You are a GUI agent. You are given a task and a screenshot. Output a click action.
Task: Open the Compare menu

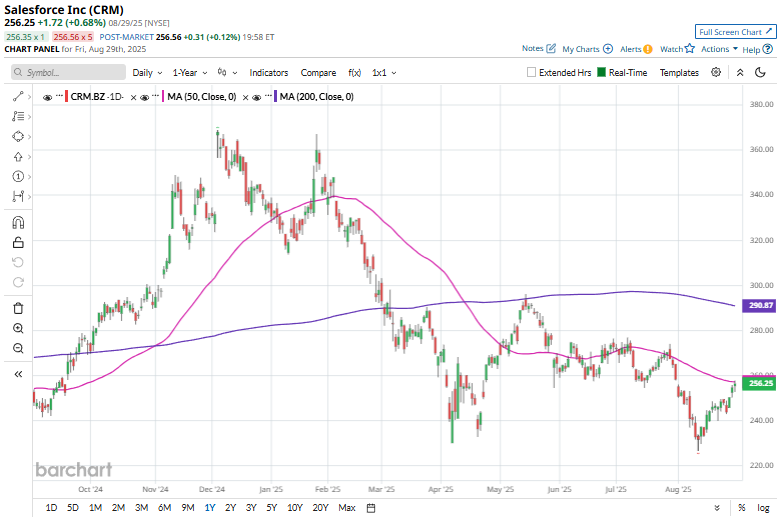point(318,73)
